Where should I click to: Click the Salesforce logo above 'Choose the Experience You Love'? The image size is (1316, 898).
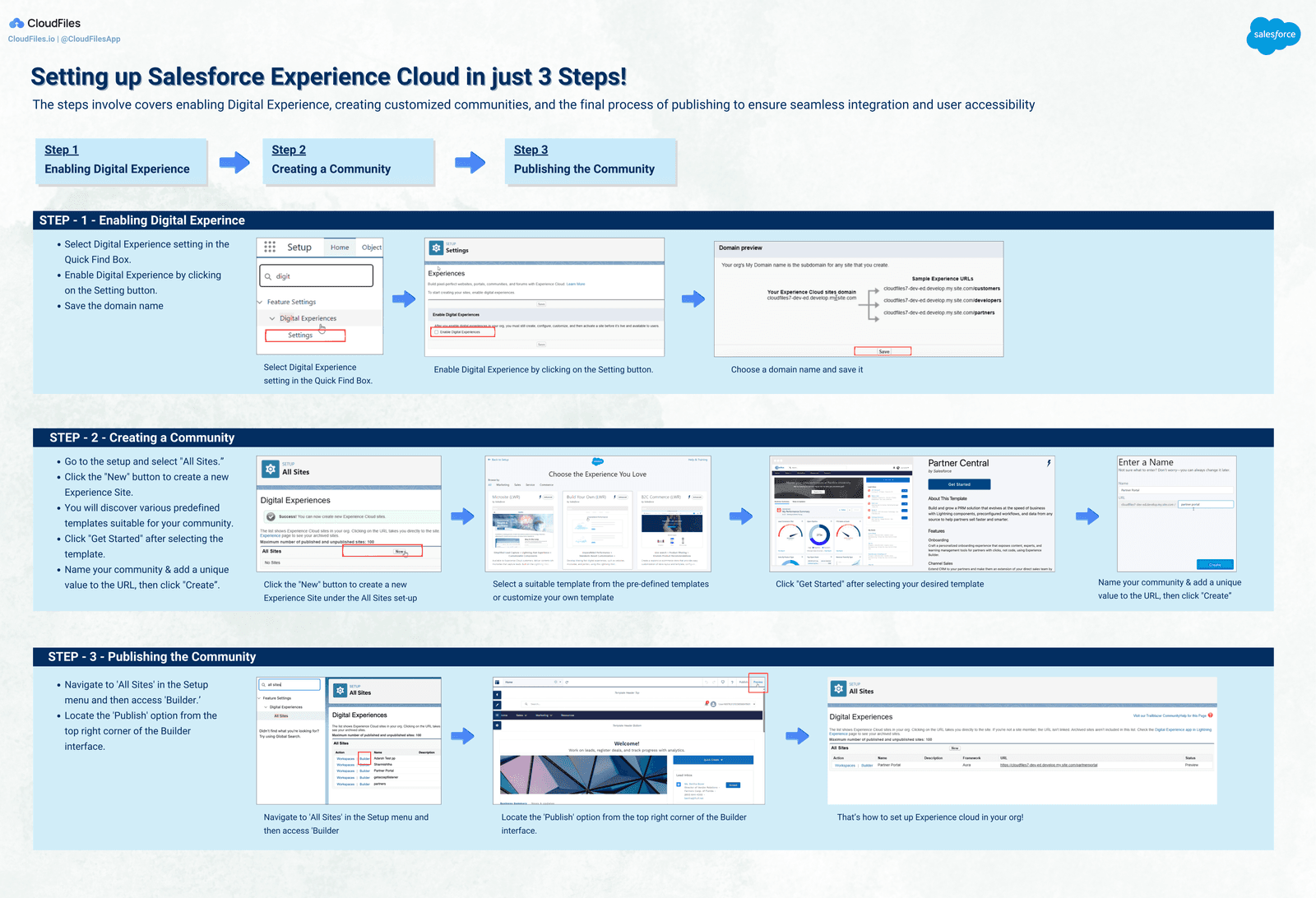coord(598,461)
